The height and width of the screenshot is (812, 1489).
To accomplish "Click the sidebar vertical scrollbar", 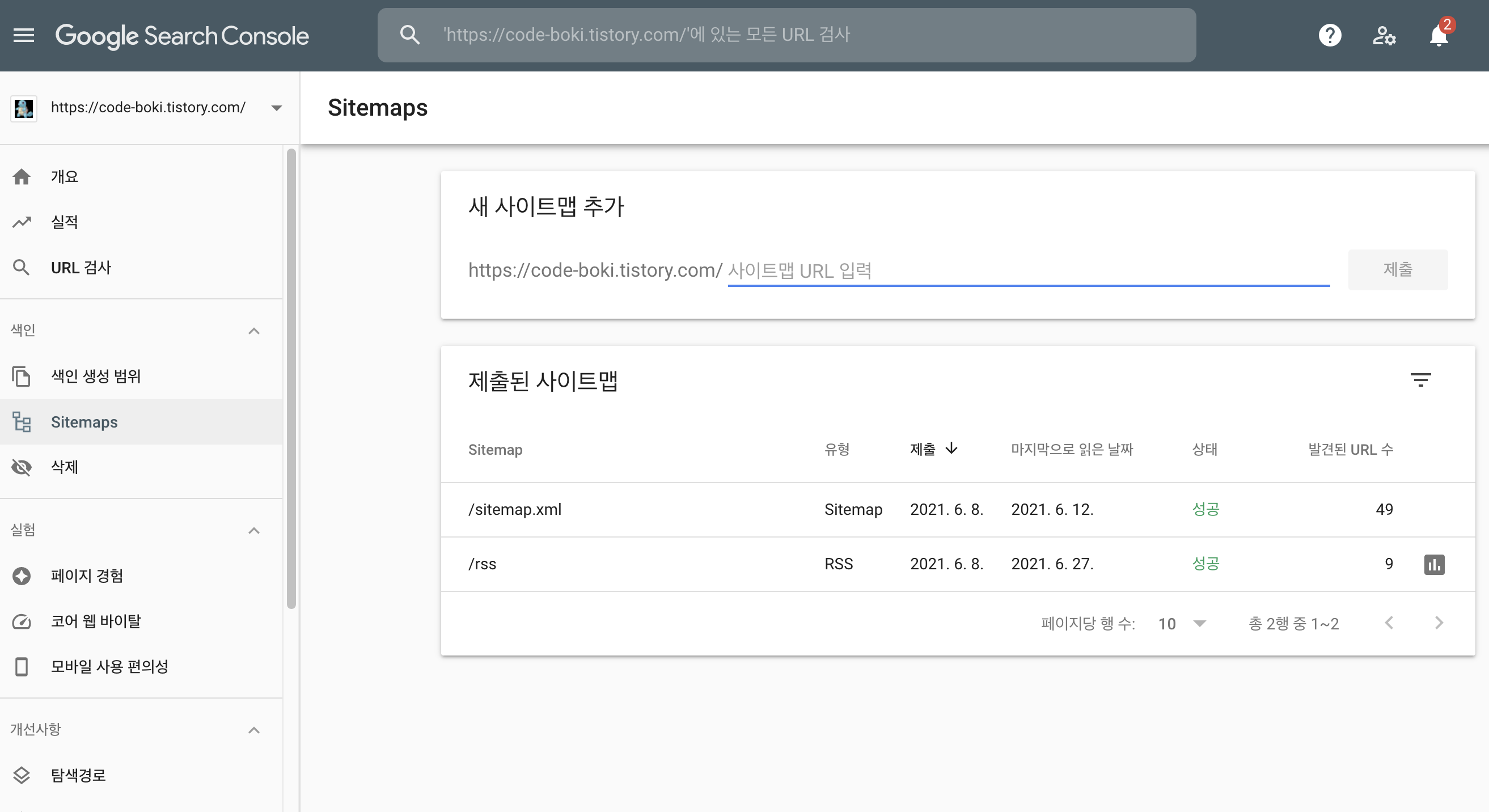I will (291, 379).
